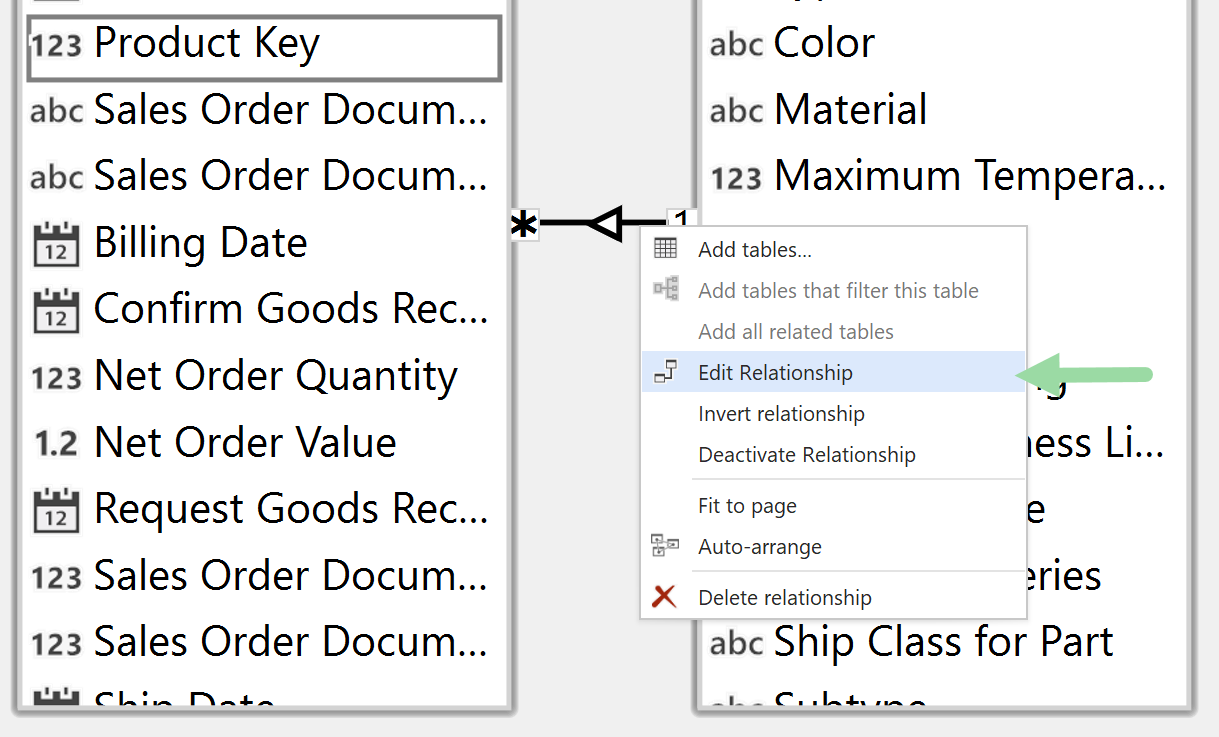Click the grid icon beside Add tables
The height and width of the screenshot is (737, 1219).
tap(665, 248)
